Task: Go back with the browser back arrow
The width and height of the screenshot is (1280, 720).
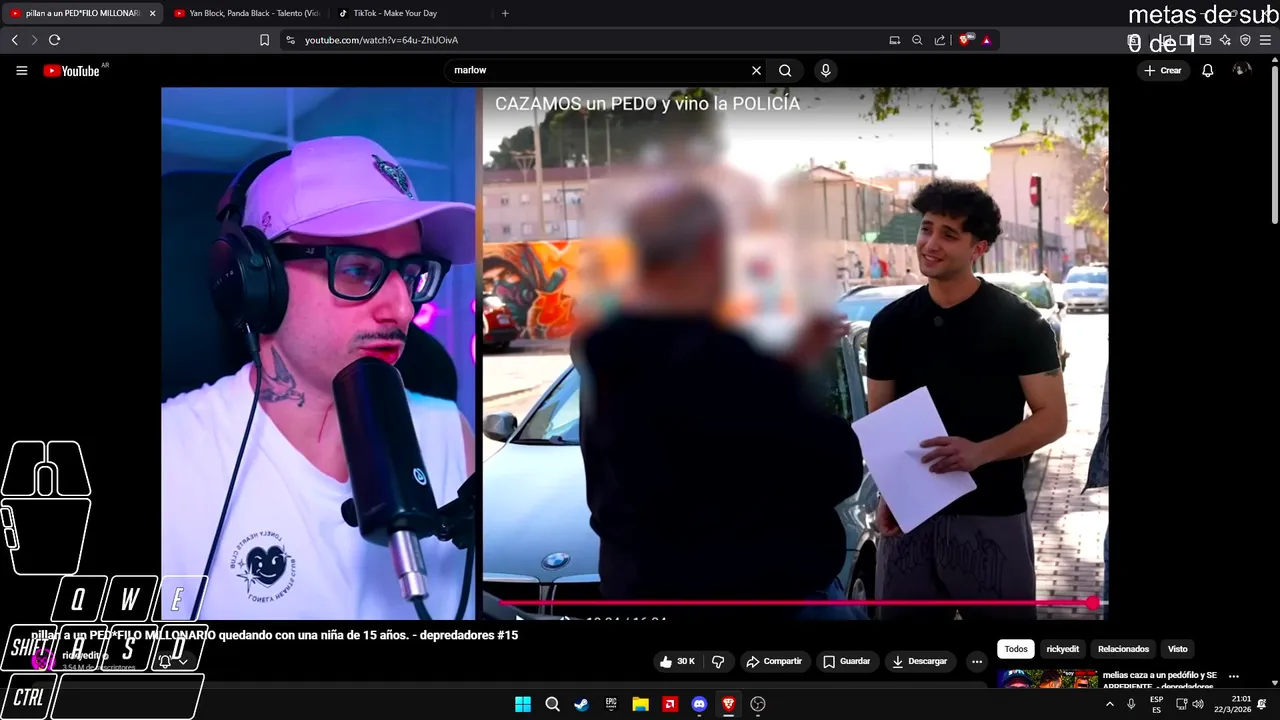Action: [x=15, y=40]
